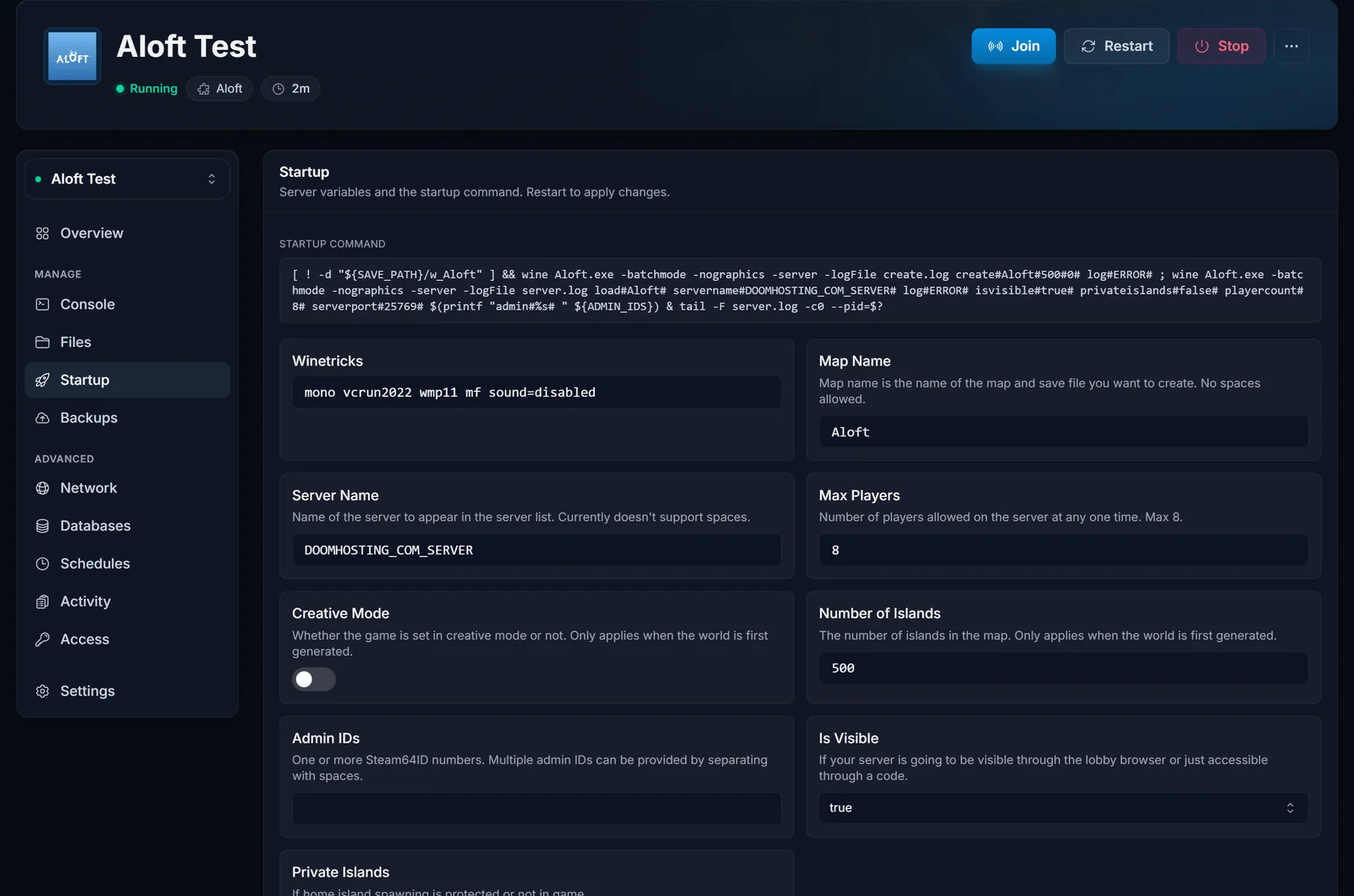The image size is (1354, 896).
Task: Open the Aloft Test server switcher dropdown
Action: coord(127,179)
